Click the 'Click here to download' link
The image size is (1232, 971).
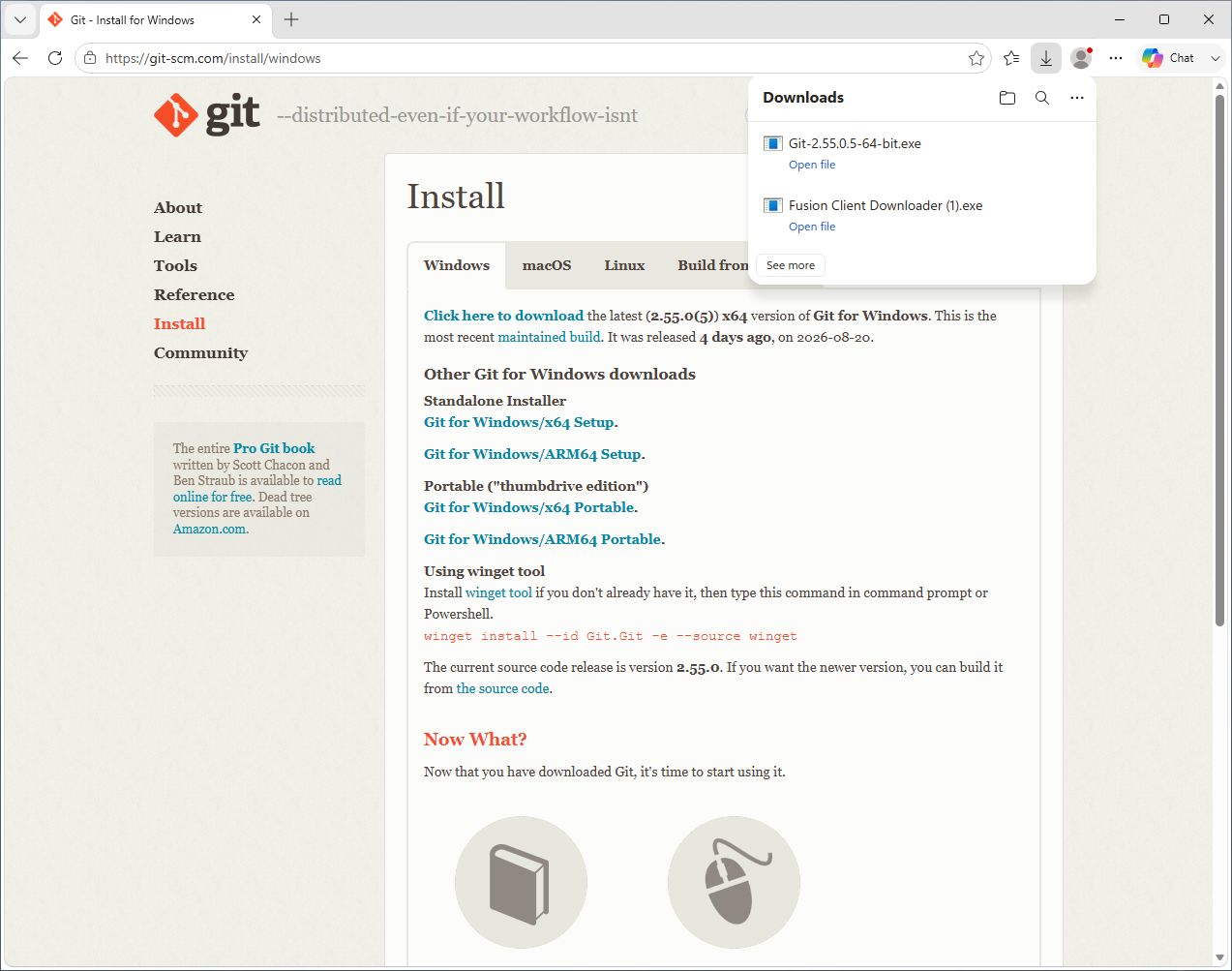[503, 316]
